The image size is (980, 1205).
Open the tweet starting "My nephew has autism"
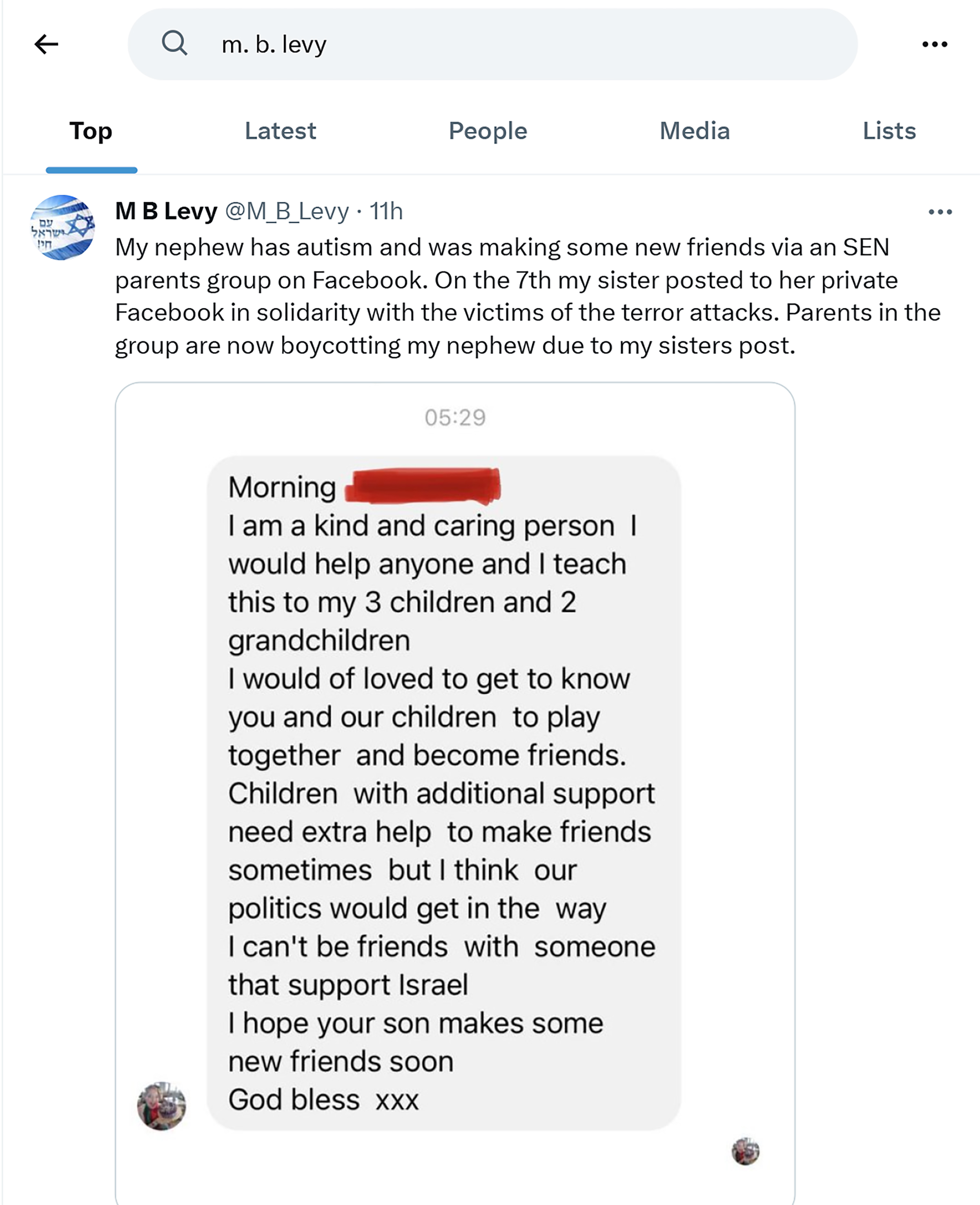pyautogui.click(x=508, y=296)
